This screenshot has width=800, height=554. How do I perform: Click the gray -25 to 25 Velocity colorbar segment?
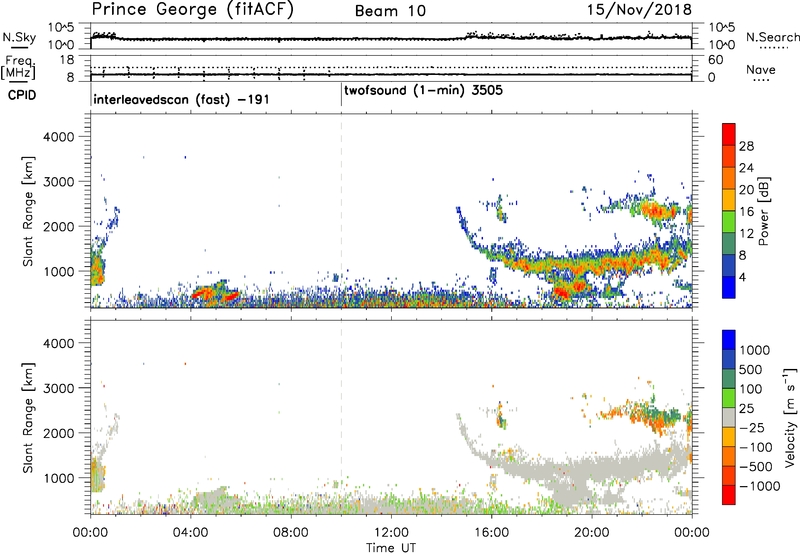coord(729,418)
